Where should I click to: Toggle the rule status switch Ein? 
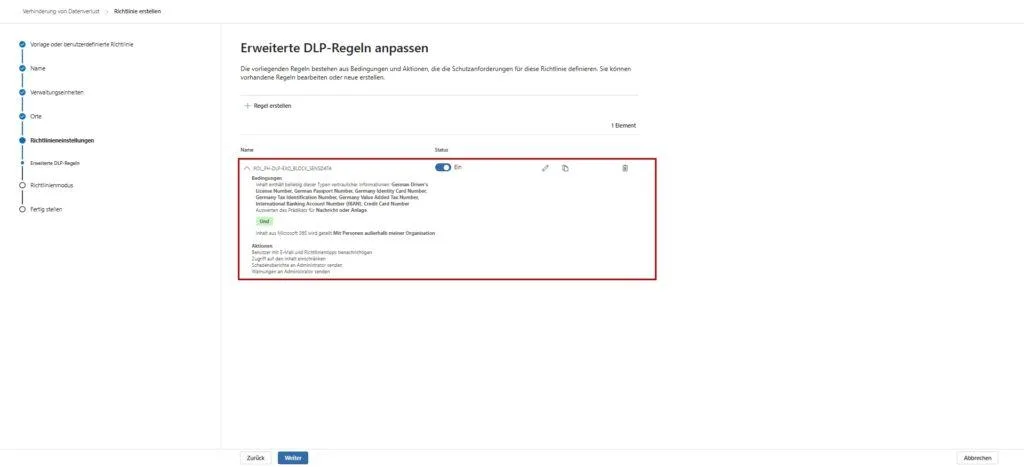pos(443,167)
